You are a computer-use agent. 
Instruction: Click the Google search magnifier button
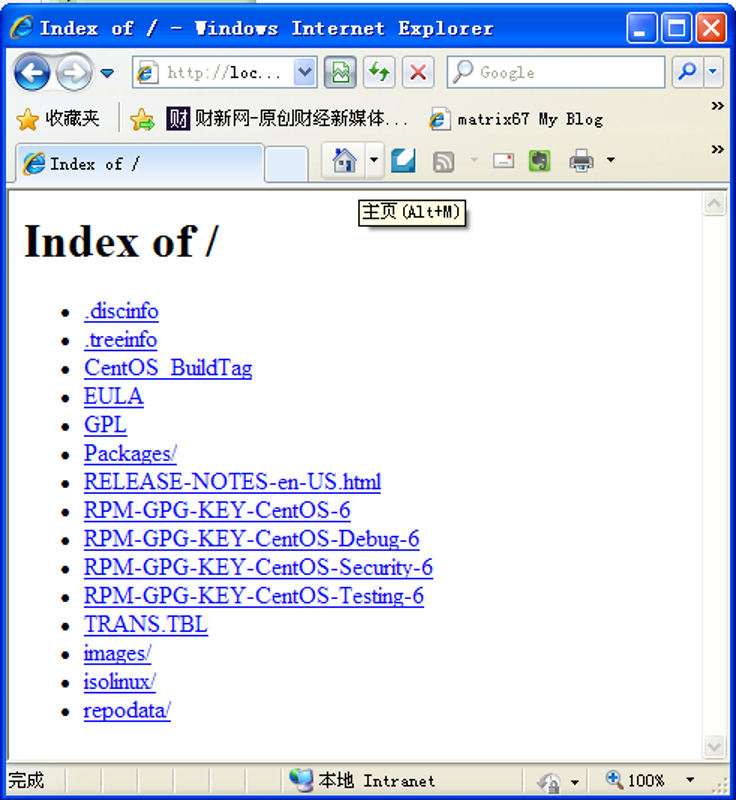687,72
